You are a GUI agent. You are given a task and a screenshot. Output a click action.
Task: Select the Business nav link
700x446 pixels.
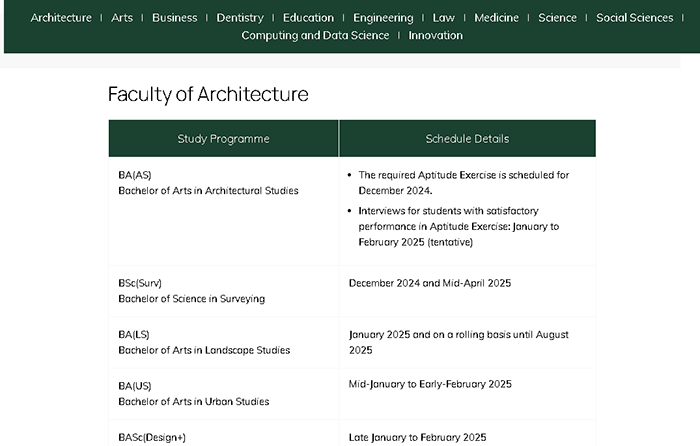coord(175,18)
